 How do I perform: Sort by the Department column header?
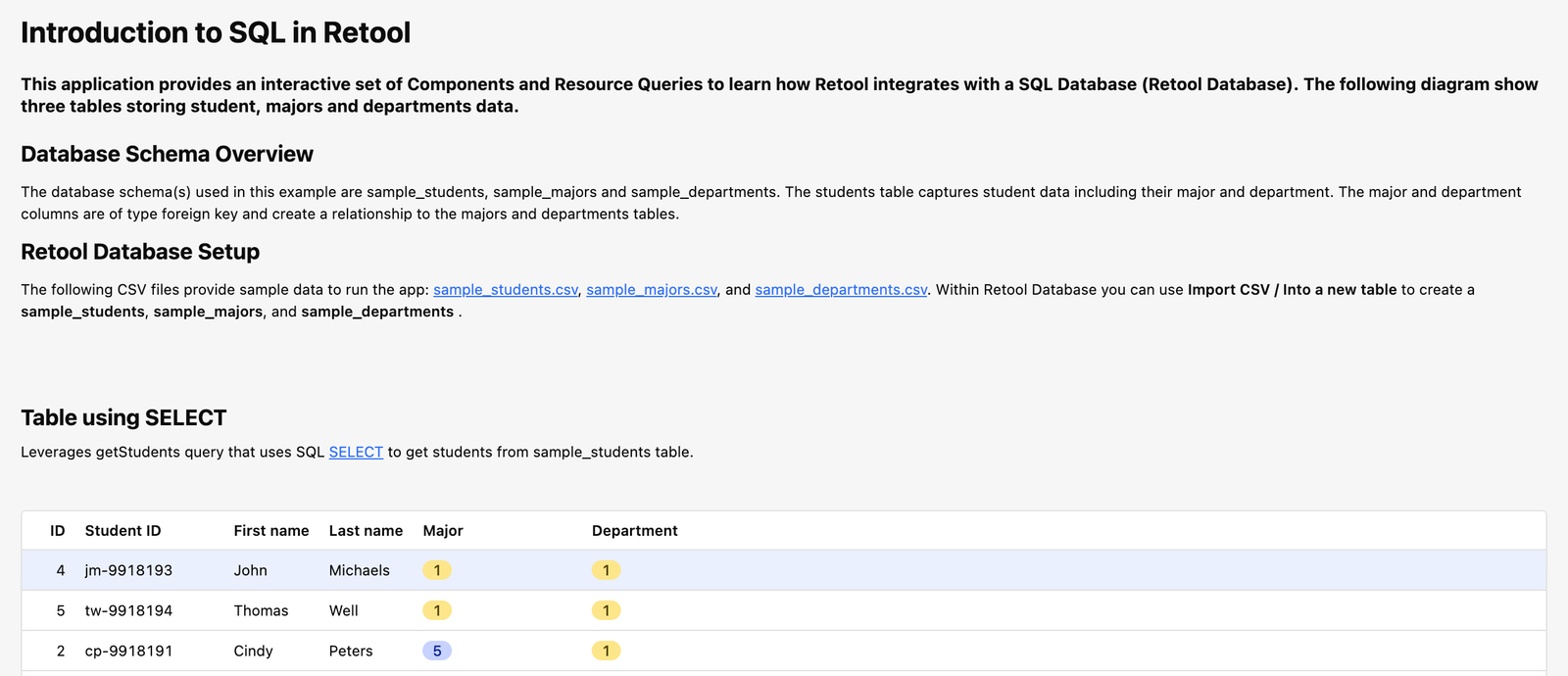pyautogui.click(x=635, y=531)
